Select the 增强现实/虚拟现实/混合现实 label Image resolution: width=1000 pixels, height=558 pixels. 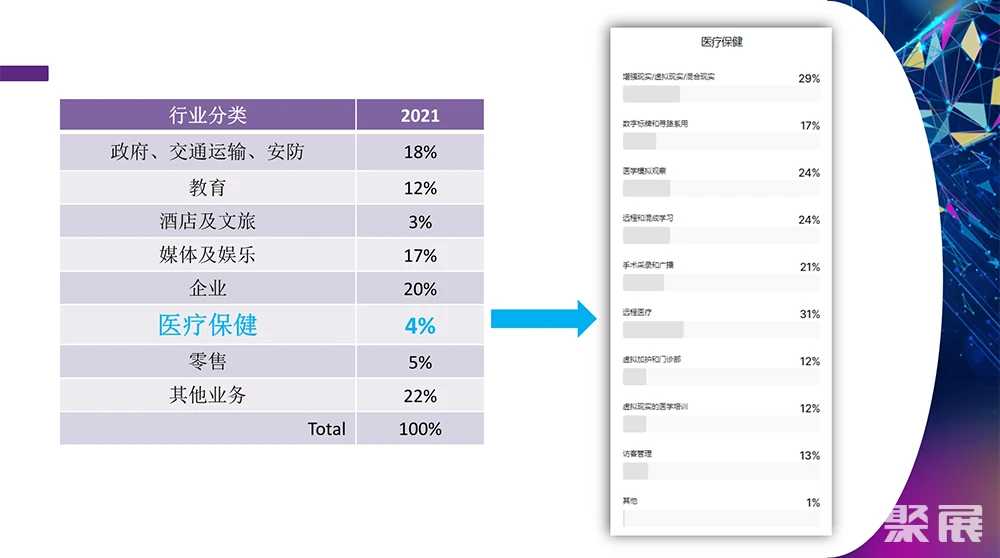(668, 77)
